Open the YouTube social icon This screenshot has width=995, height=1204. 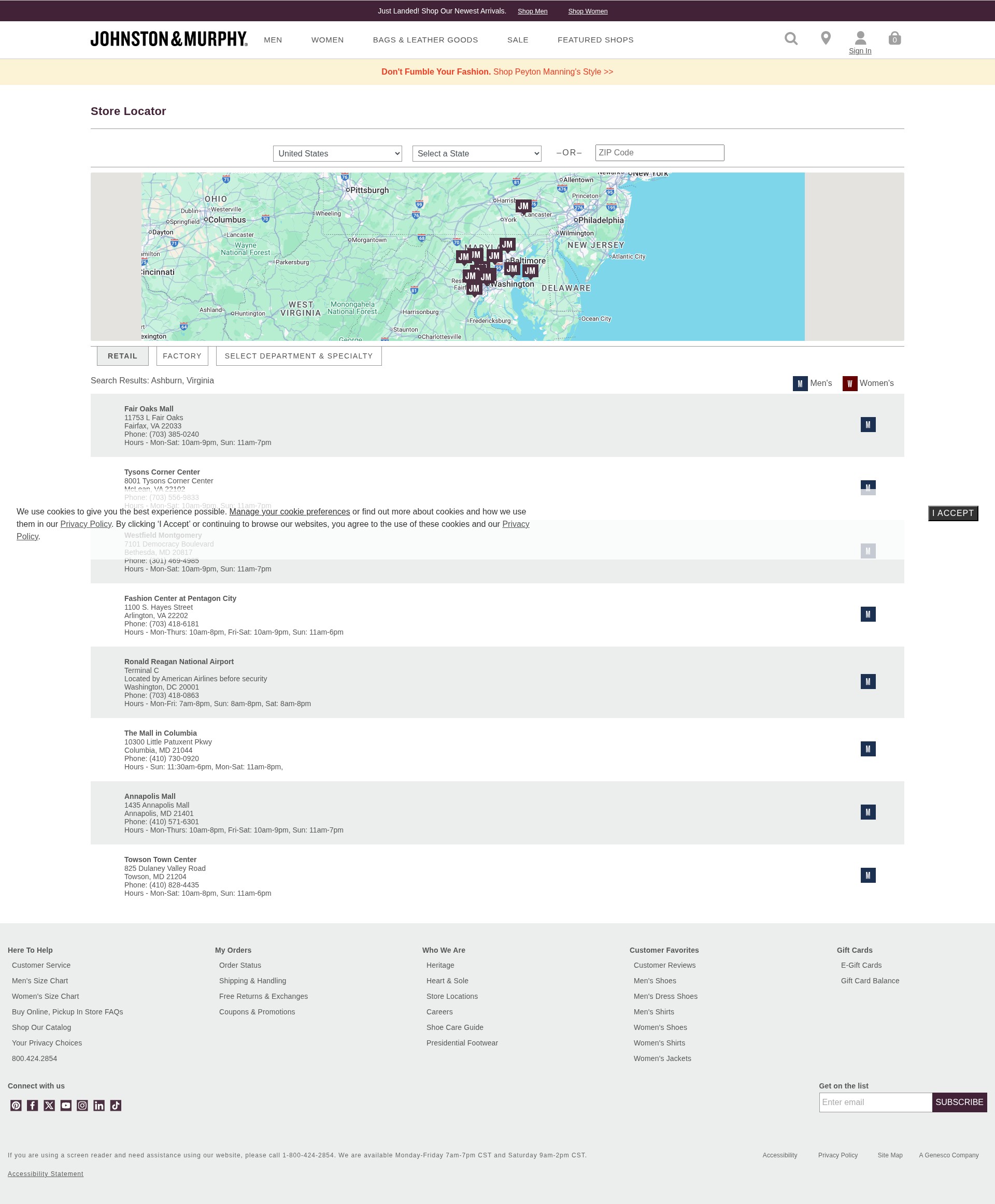click(66, 1106)
